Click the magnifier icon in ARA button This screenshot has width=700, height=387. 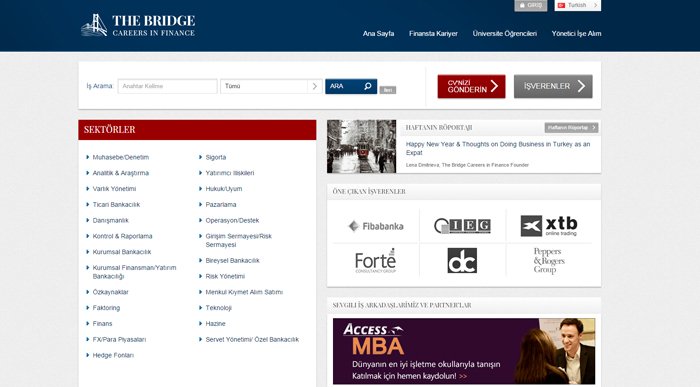[x=367, y=86]
